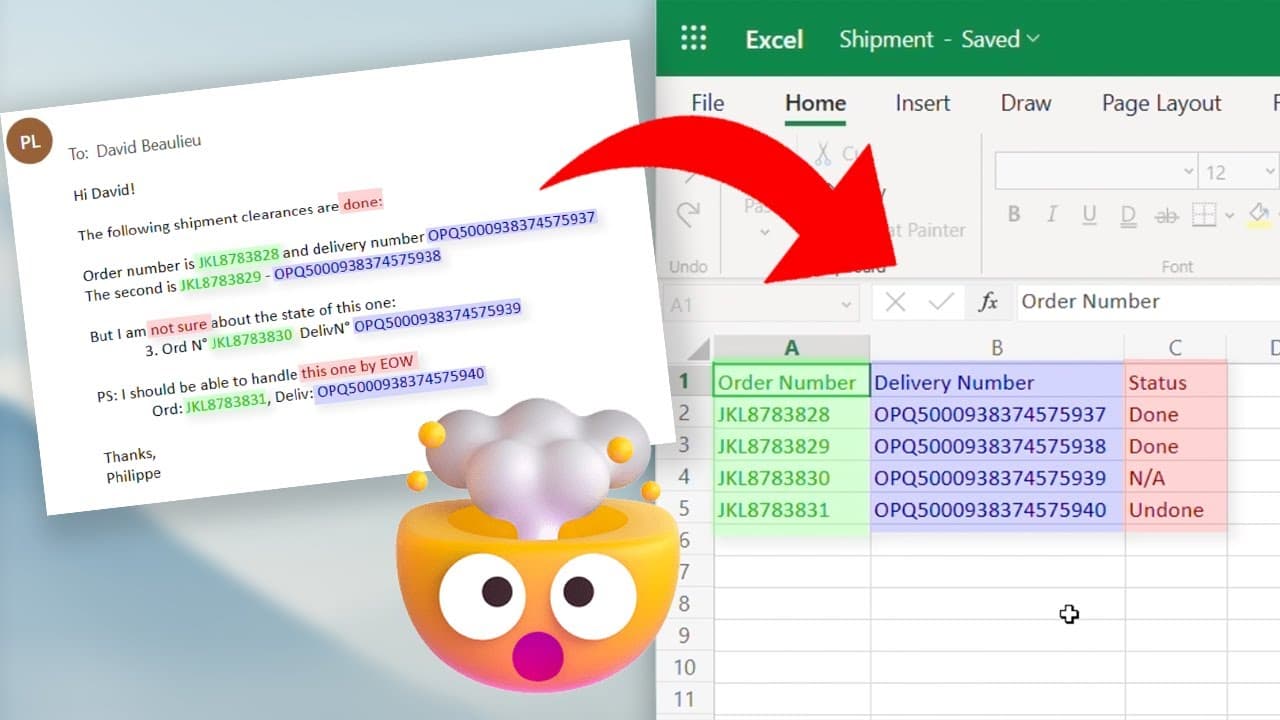
Task: Expand the Borders options arrow
Action: click(x=1229, y=215)
